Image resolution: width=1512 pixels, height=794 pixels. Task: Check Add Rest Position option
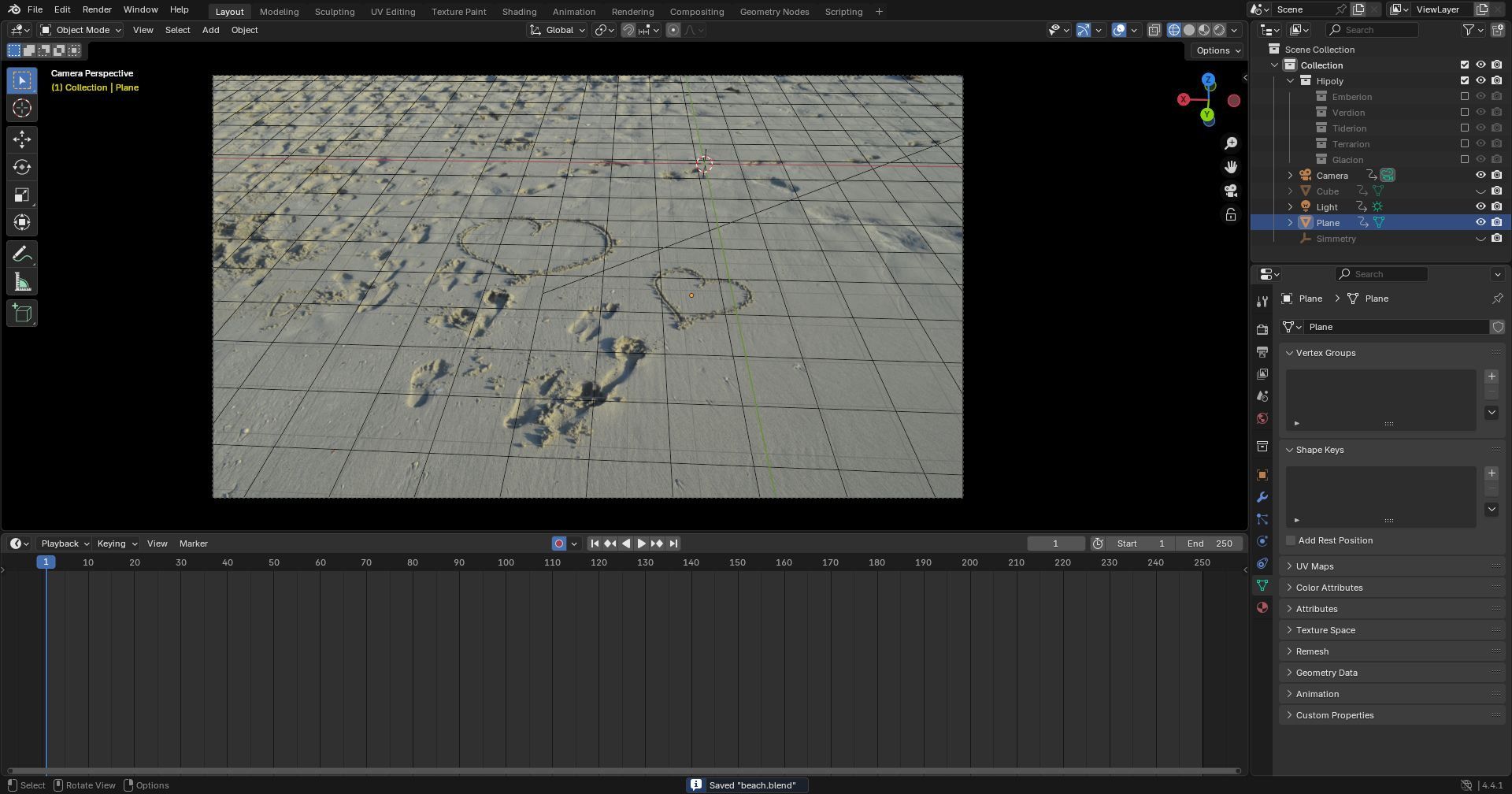click(x=1291, y=540)
